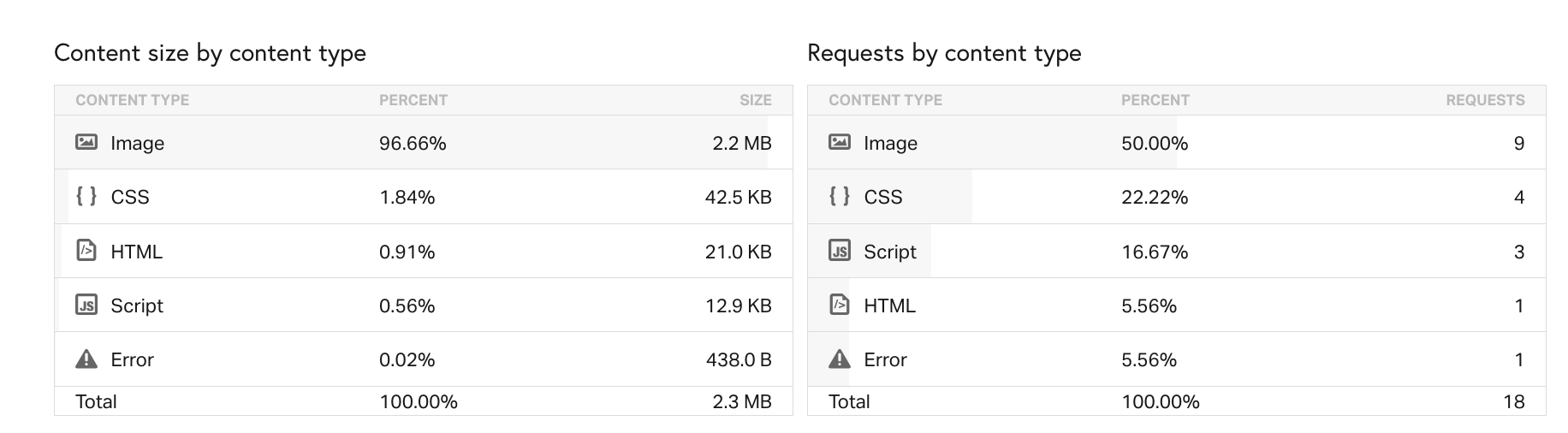
Task: Sort by REQUESTS column header
Action: 1485,100
